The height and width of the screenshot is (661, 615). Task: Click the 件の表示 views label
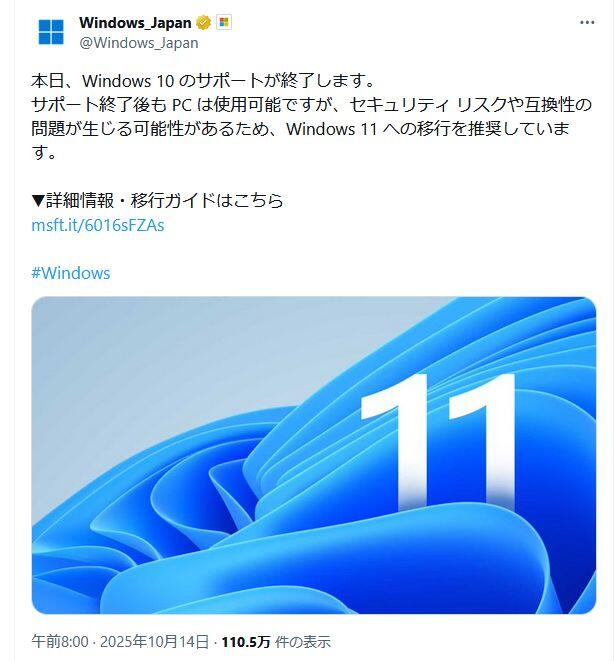click(x=303, y=642)
